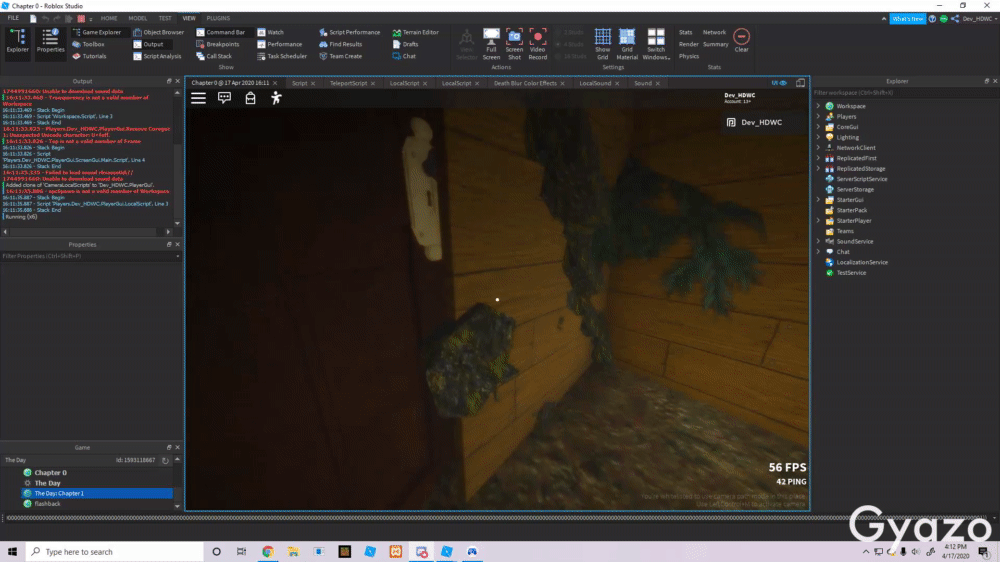This screenshot has height=562, width=1000.
Task: Switch to the MODEL ribbon tab
Action: coord(138,18)
